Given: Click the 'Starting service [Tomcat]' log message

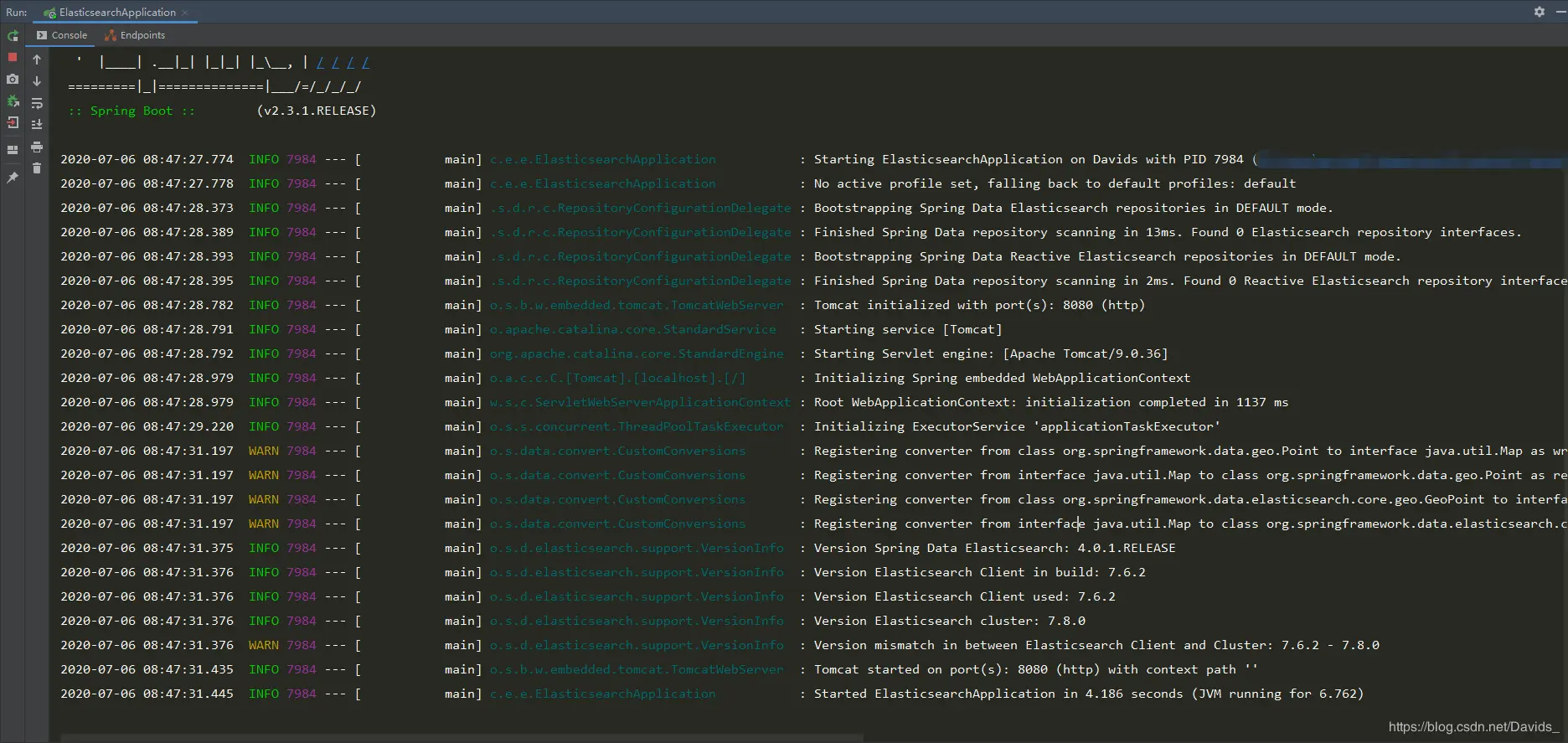Looking at the screenshot, I should pyautogui.click(x=908, y=329).
